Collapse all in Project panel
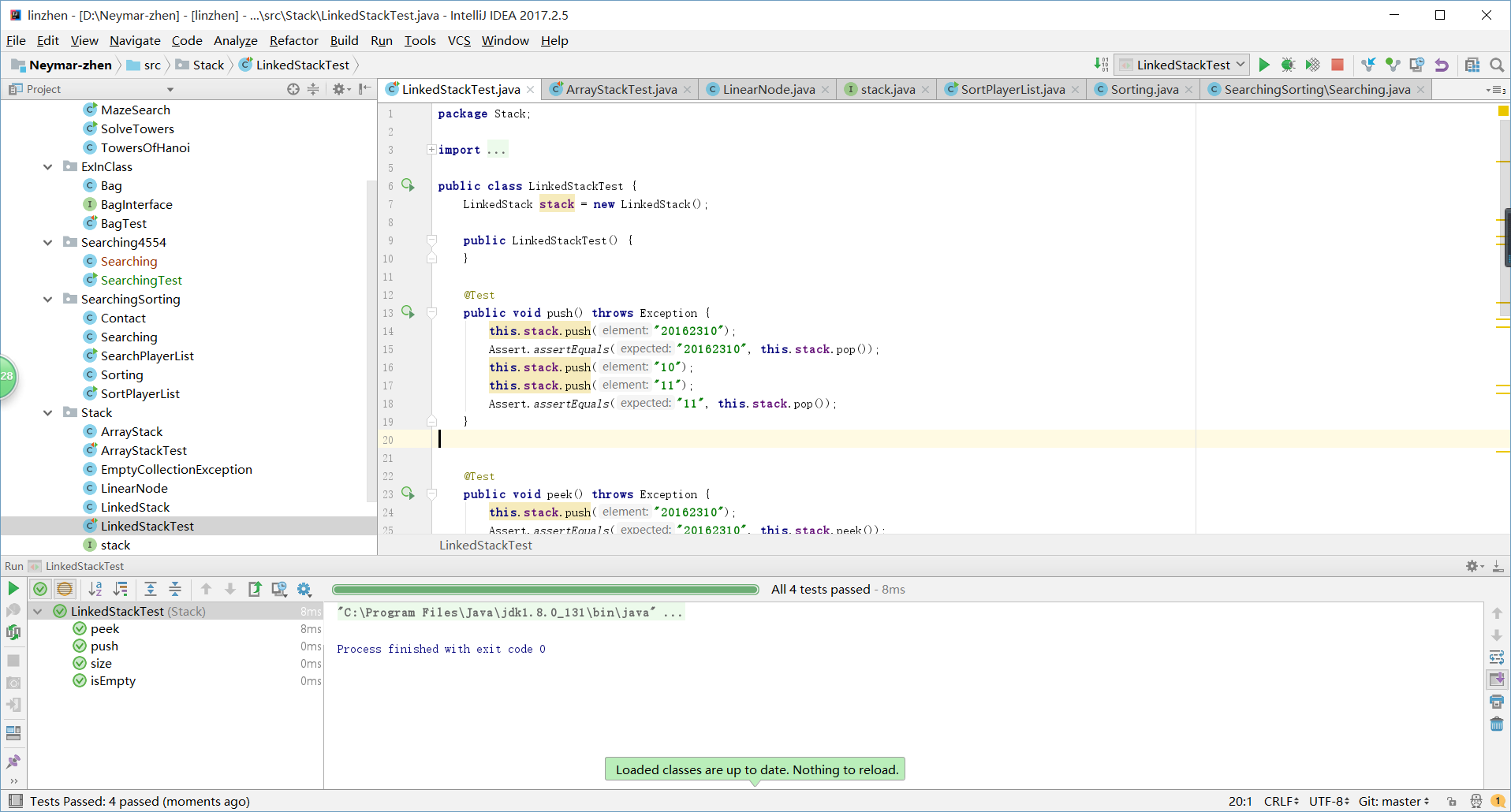1511x812 pixels. (x=313, y=89)
